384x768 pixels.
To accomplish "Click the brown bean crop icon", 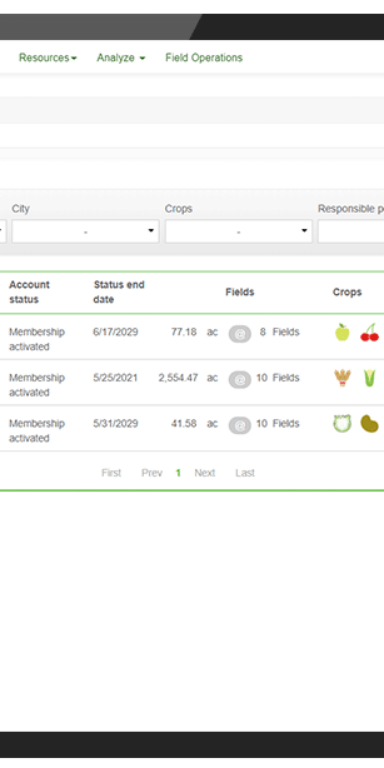I will click(x=370, y=424).
